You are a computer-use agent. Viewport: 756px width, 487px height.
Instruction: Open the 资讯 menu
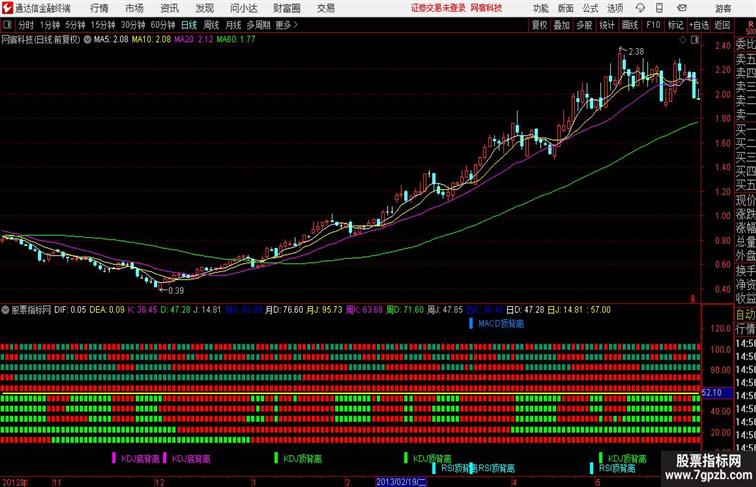170,8
